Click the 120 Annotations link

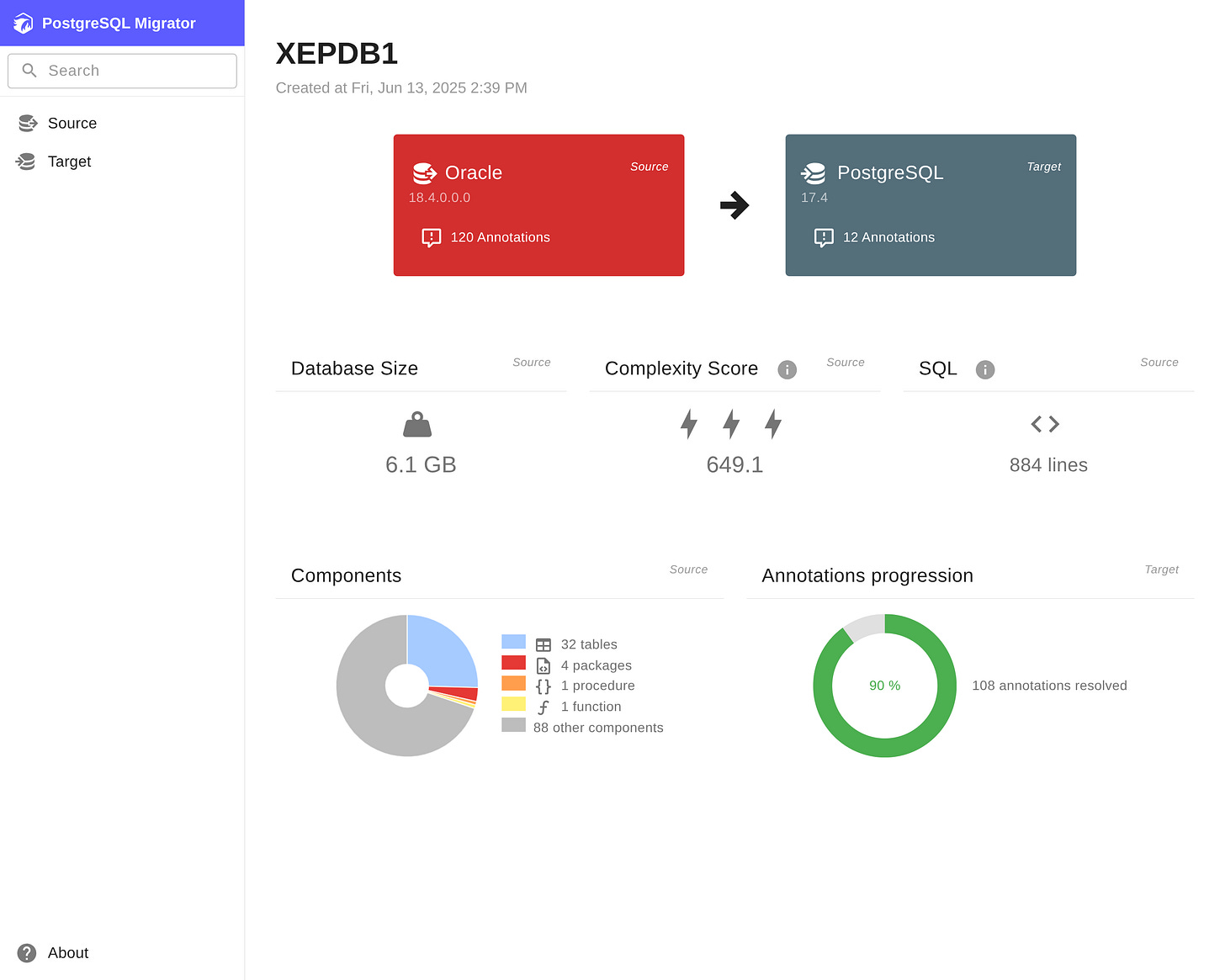point(500,238)
